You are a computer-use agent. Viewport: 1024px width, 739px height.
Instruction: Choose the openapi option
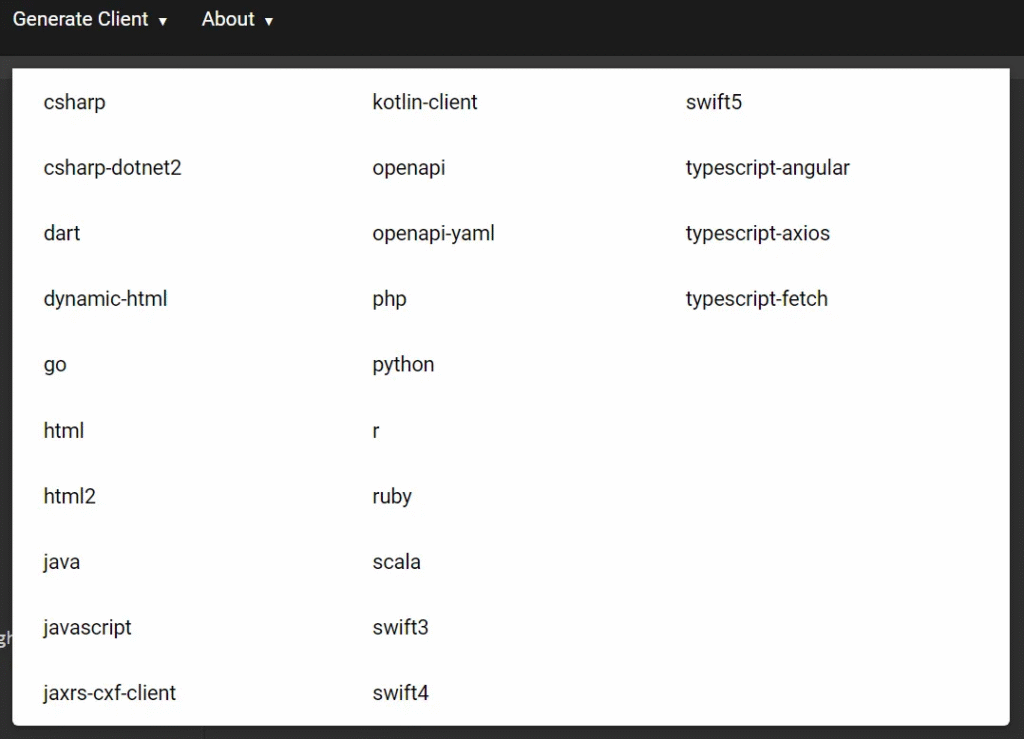409,168
